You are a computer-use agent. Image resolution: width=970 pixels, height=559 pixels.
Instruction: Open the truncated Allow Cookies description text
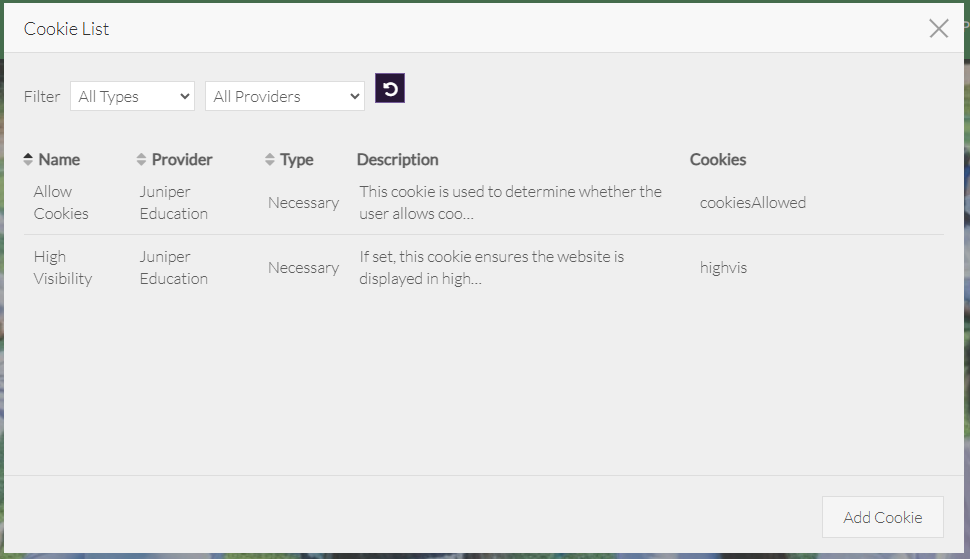pos(510,202)
